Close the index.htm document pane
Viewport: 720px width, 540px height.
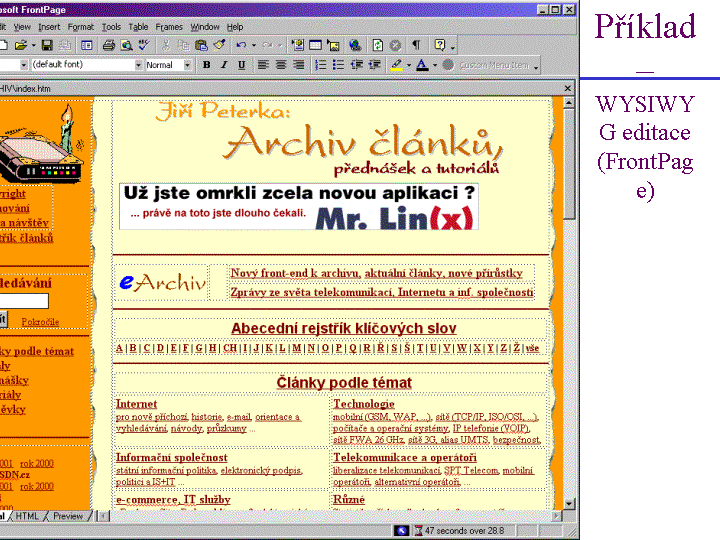tap(568, 88)
